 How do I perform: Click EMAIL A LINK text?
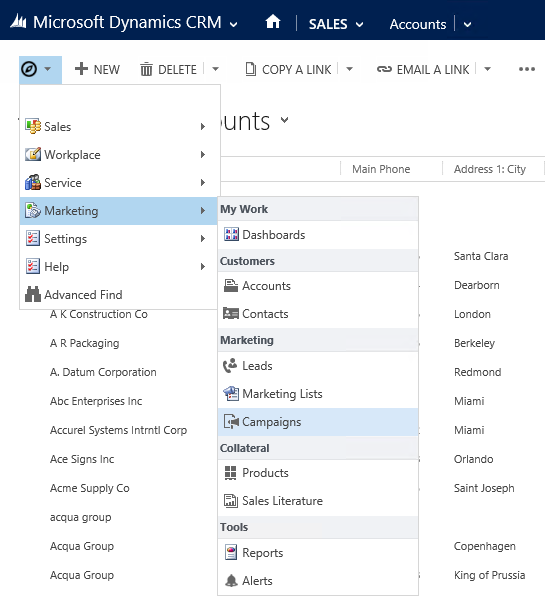(433, 70)
